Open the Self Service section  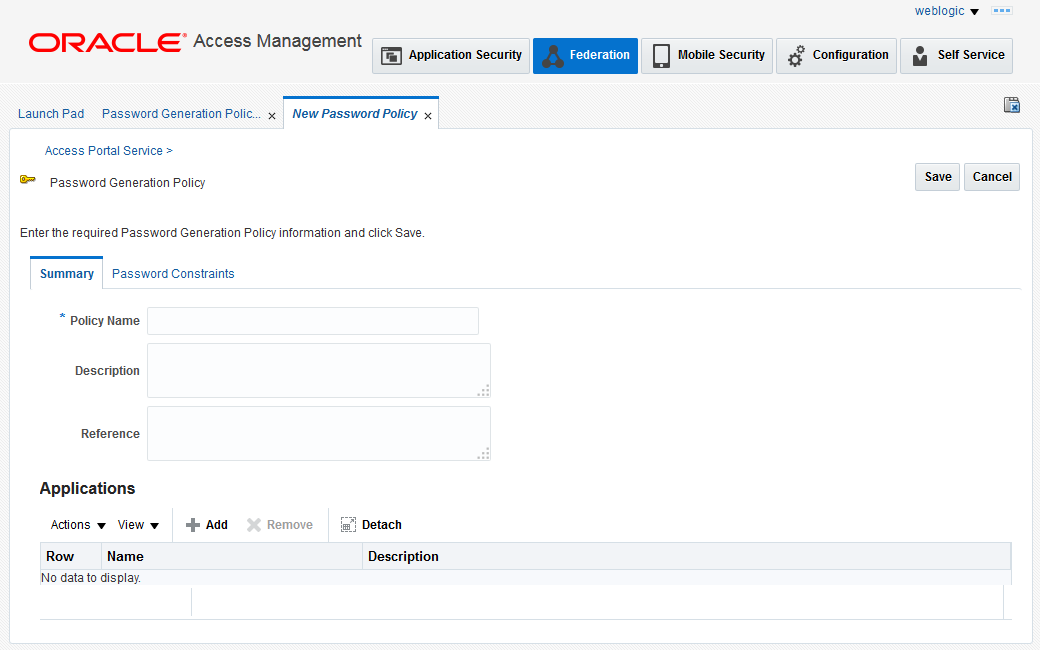coord(956,56)
